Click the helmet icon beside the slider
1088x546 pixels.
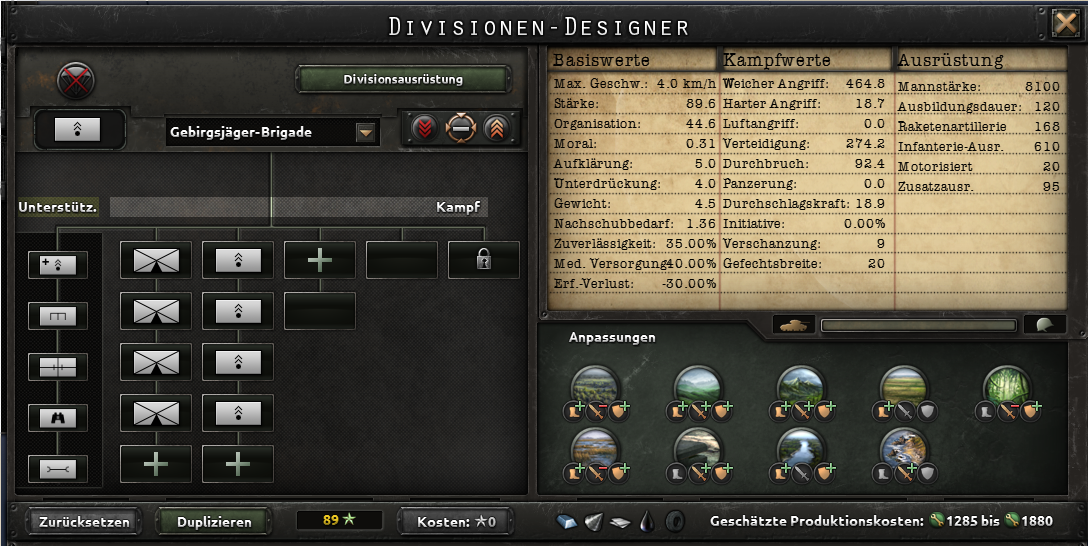click(1044, 325)
